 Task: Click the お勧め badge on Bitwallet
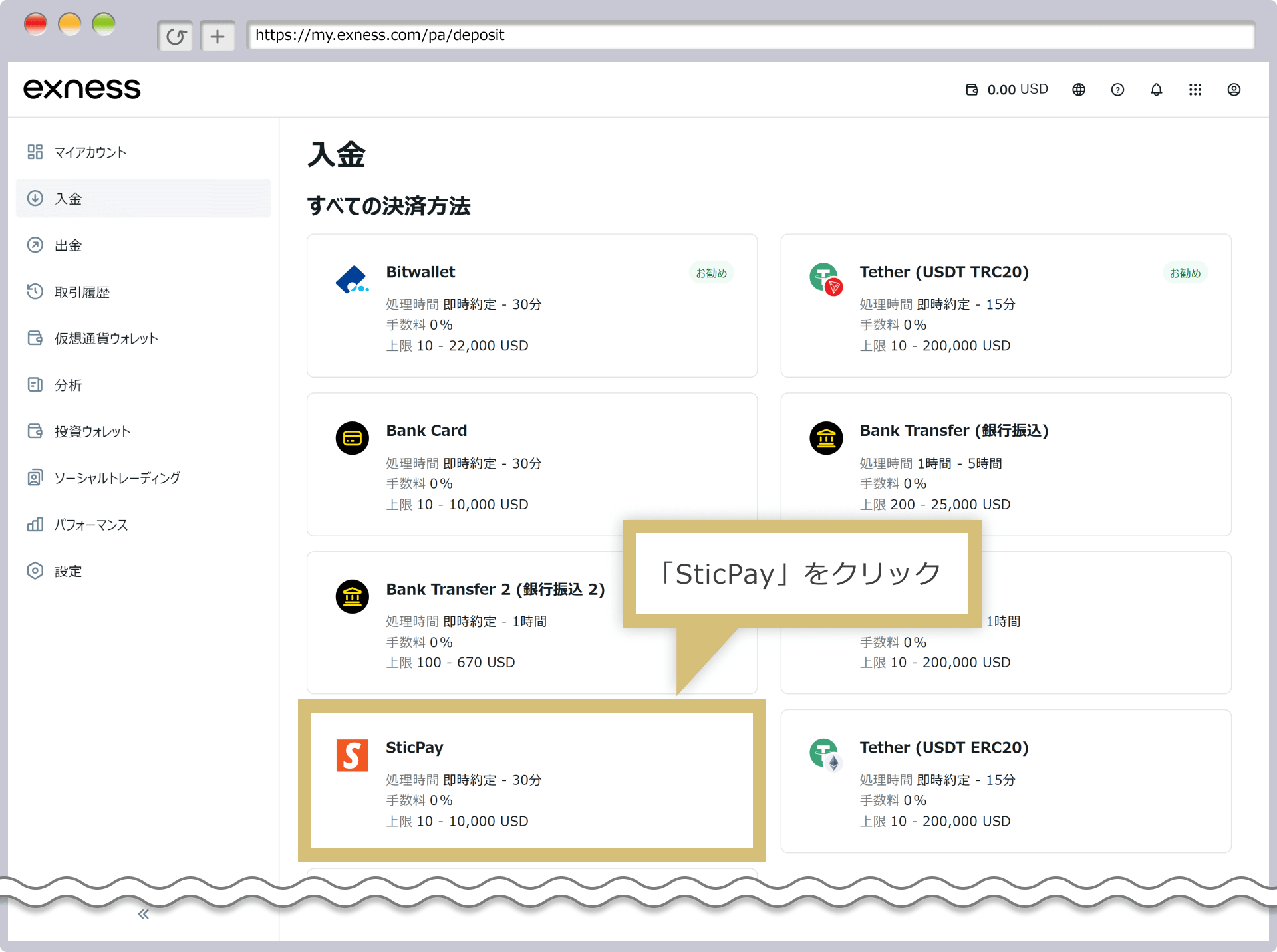711,273
